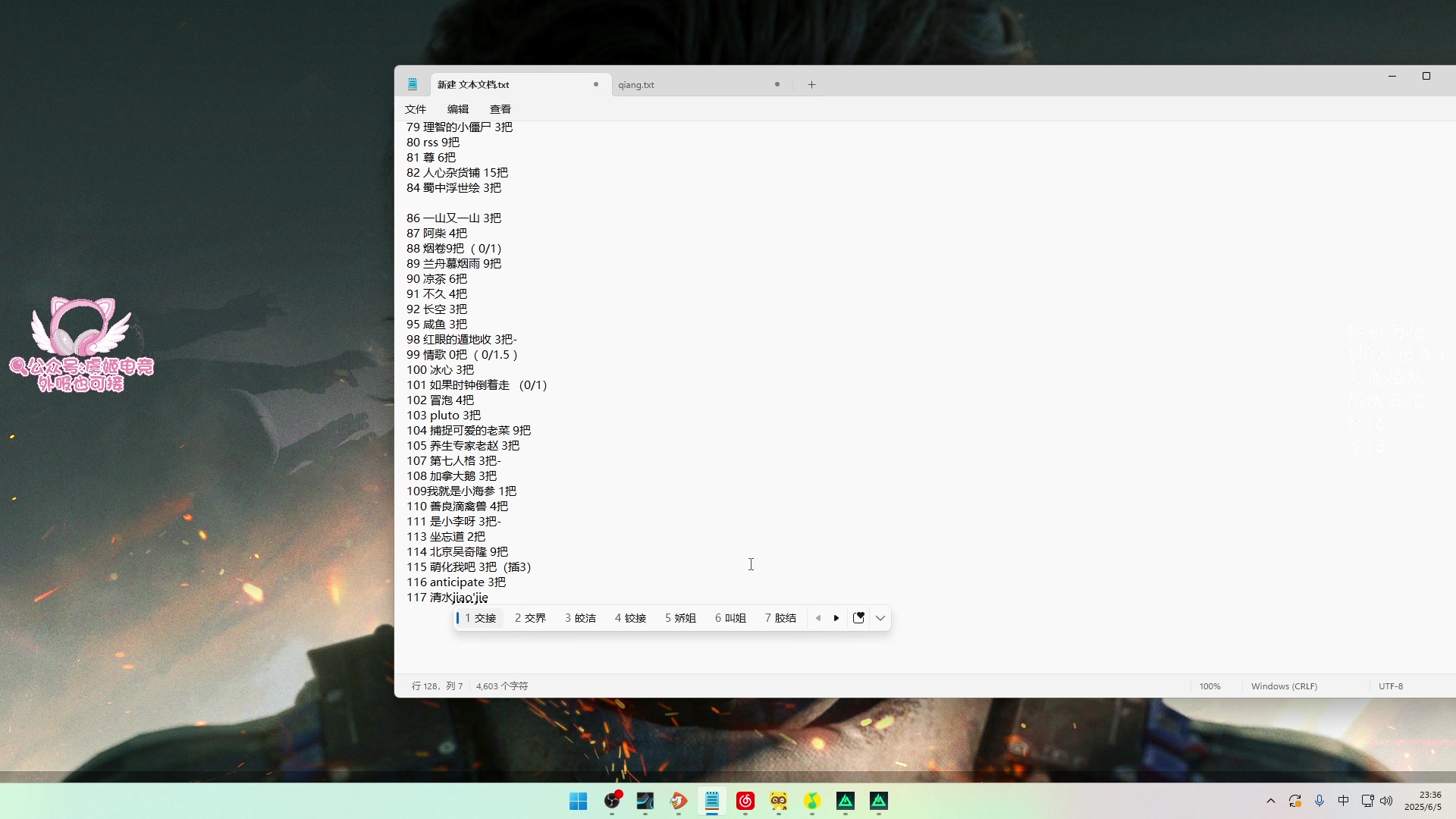Open the IME emoji panel icon
This screenshot has width=1456, height=819.
tap(858, 618)
